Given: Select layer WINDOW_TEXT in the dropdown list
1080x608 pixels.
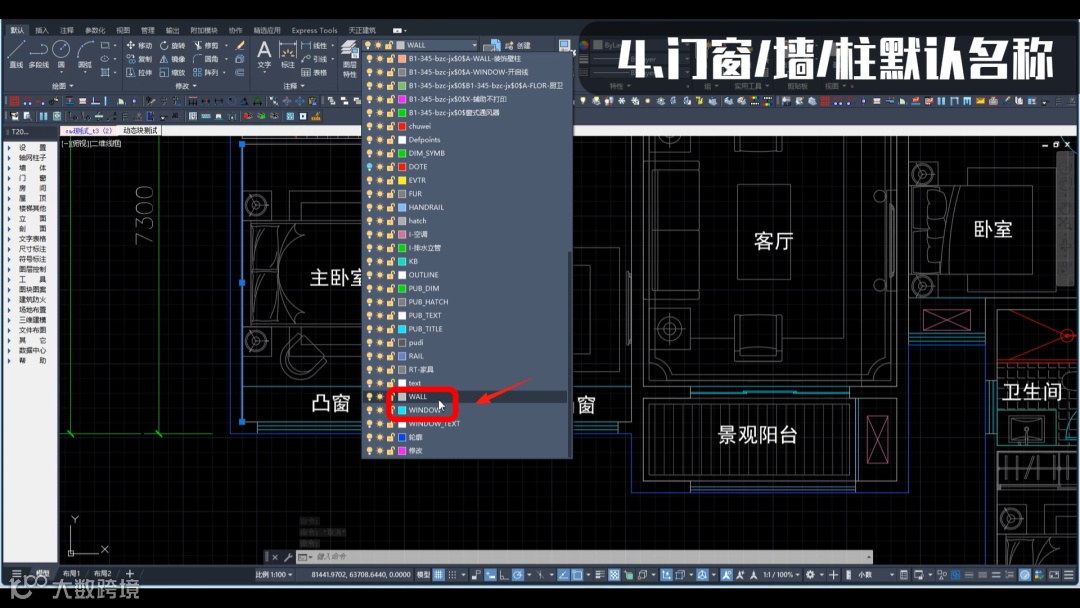Looking at the screenshot, I should click(x=467, y=423).
